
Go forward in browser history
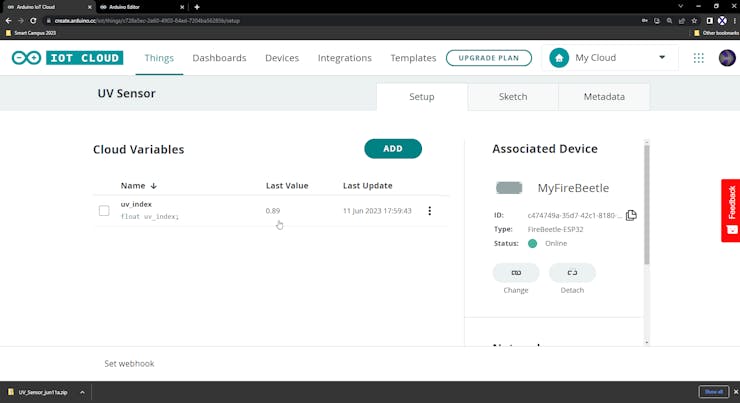(20, 21)
